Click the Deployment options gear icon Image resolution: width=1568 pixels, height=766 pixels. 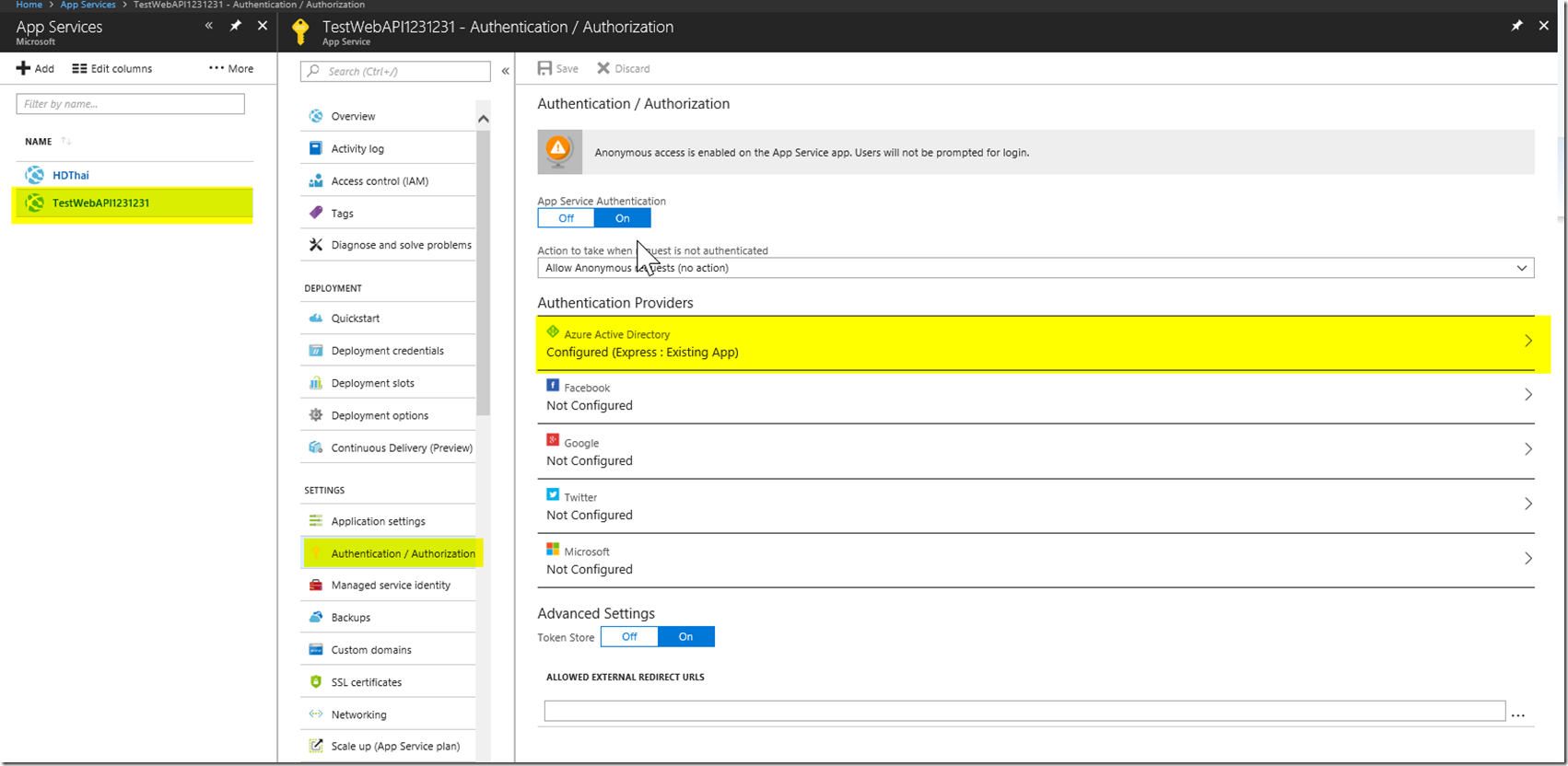(x=316, y=415)
